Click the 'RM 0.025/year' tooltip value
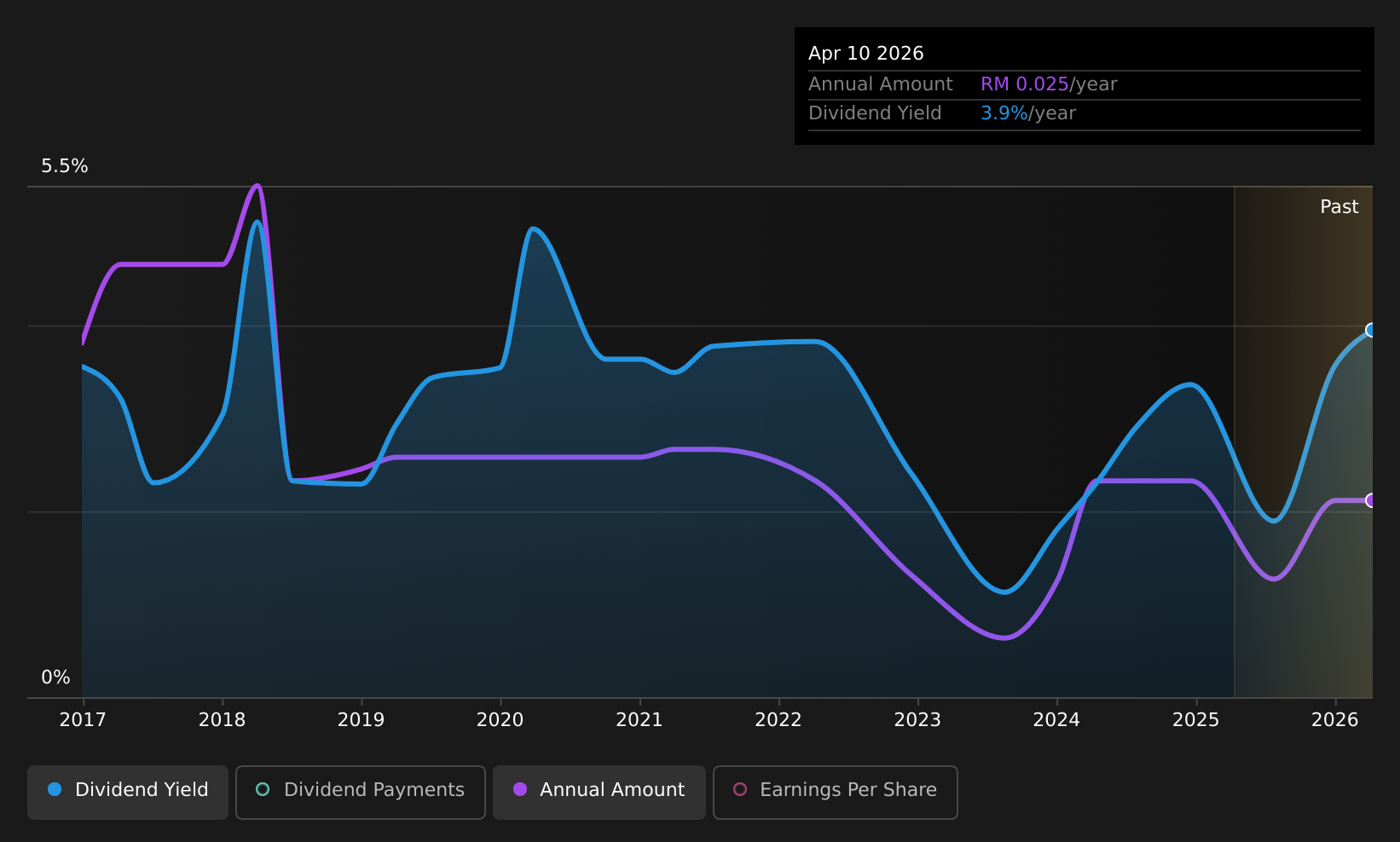 point(1049,84)
